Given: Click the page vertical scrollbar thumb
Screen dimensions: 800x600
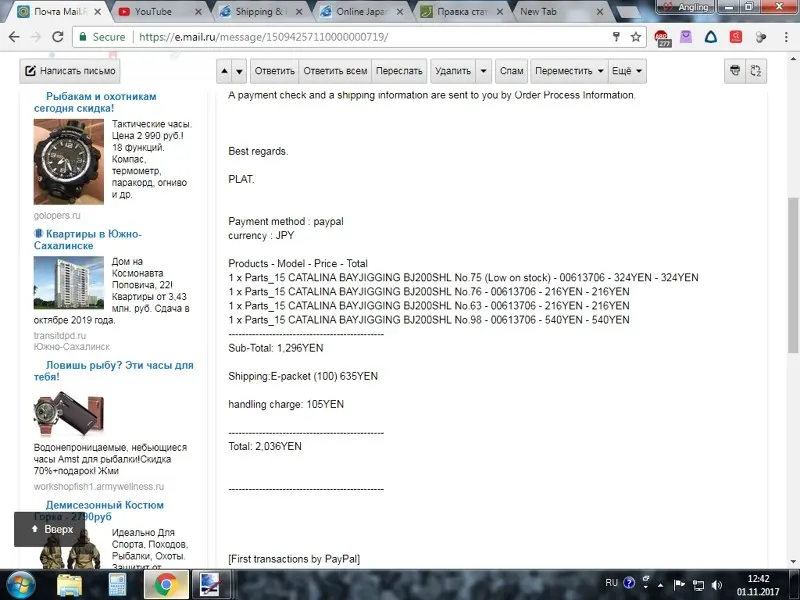Looking at the screenshot, I should point(793,274).
